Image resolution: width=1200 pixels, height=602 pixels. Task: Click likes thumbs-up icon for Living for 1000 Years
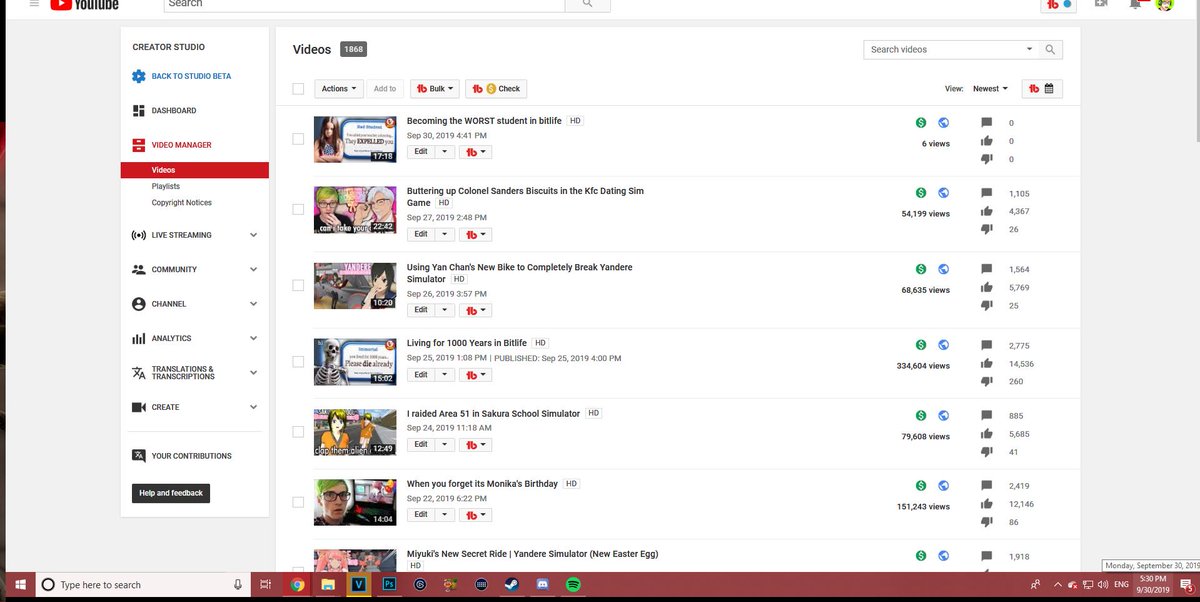point(987,364)
